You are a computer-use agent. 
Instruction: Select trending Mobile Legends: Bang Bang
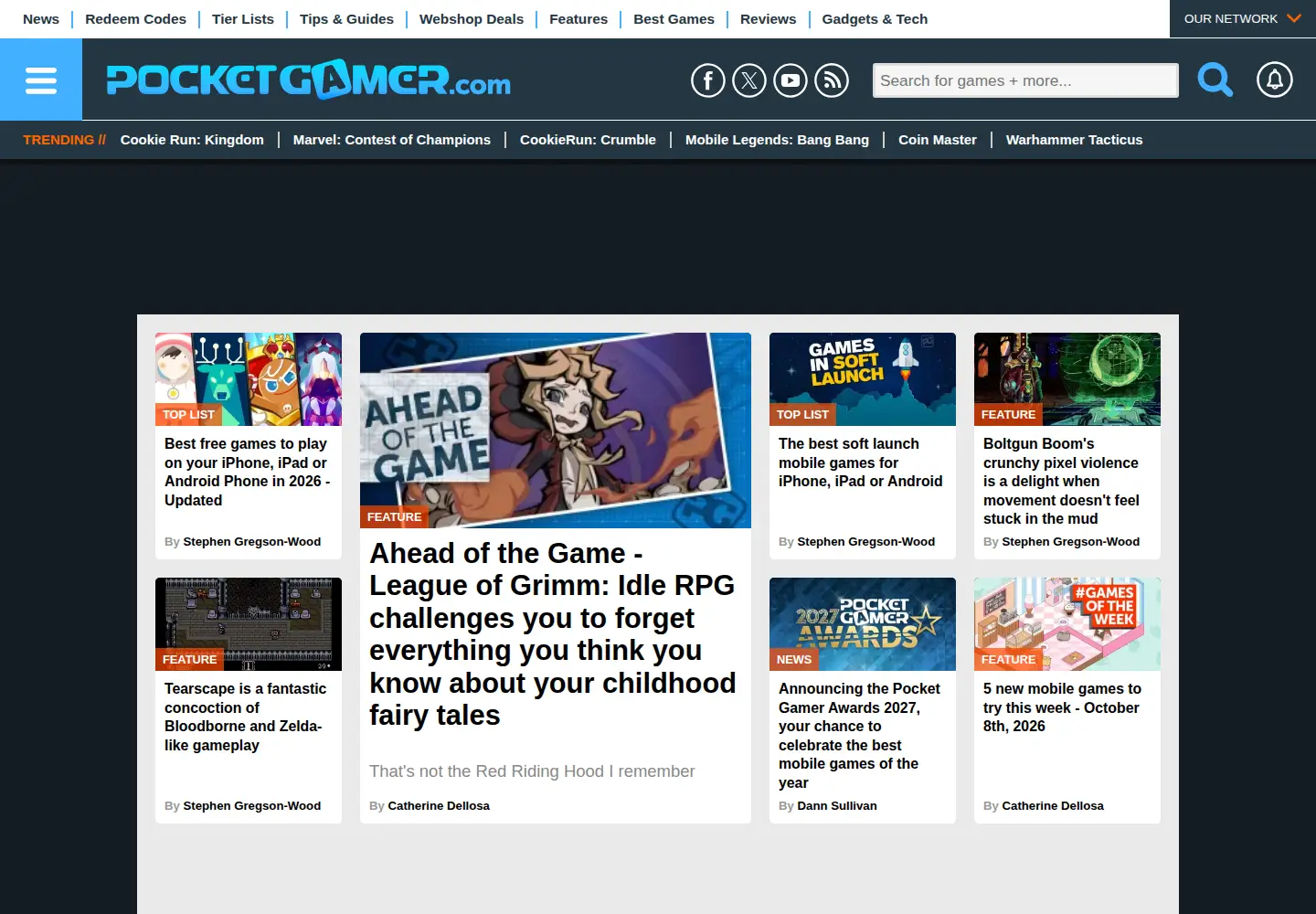777,140
